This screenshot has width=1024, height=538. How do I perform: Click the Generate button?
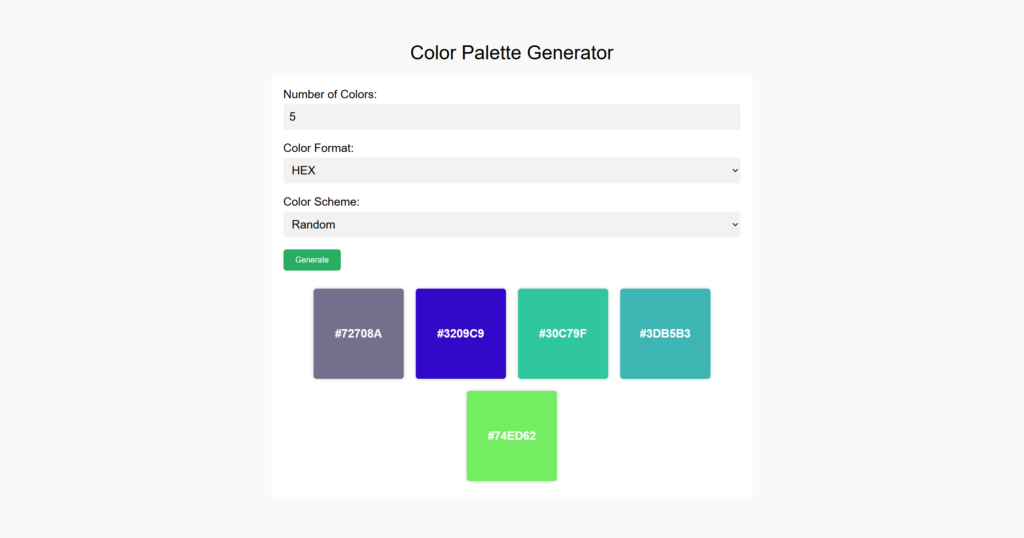pyautogui.click(x=311, y=260)
